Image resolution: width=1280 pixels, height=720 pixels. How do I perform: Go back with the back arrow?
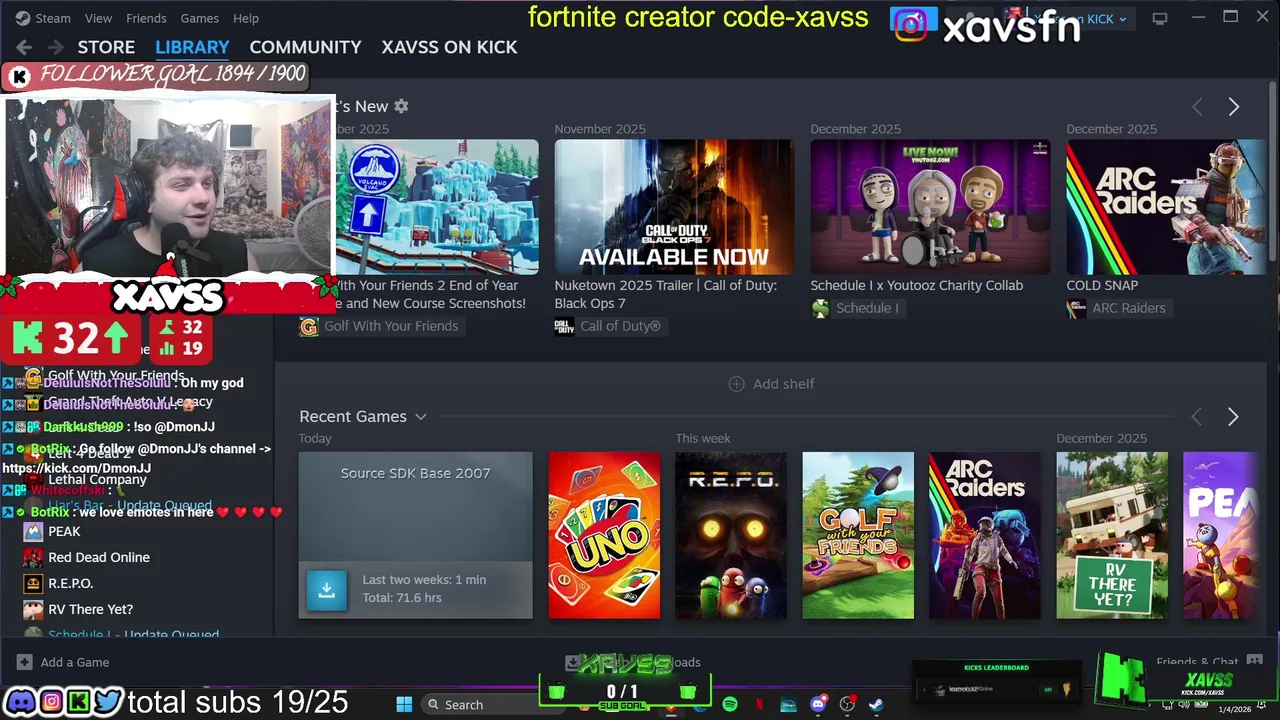(24, 47)
